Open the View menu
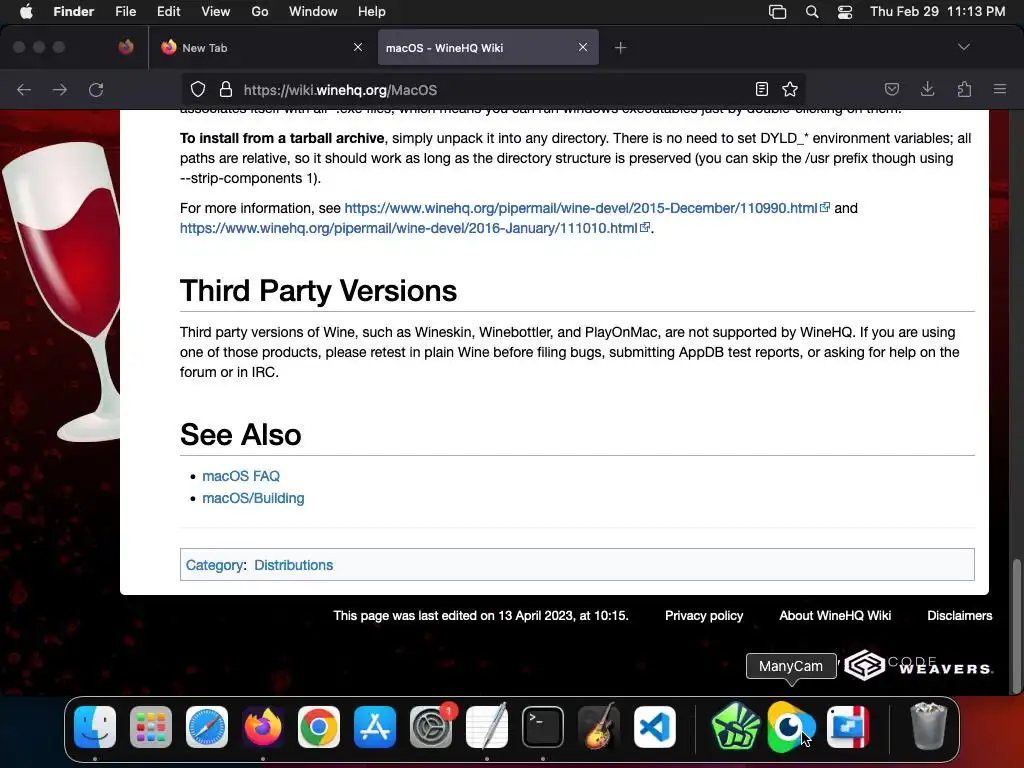 pos(216,12)
